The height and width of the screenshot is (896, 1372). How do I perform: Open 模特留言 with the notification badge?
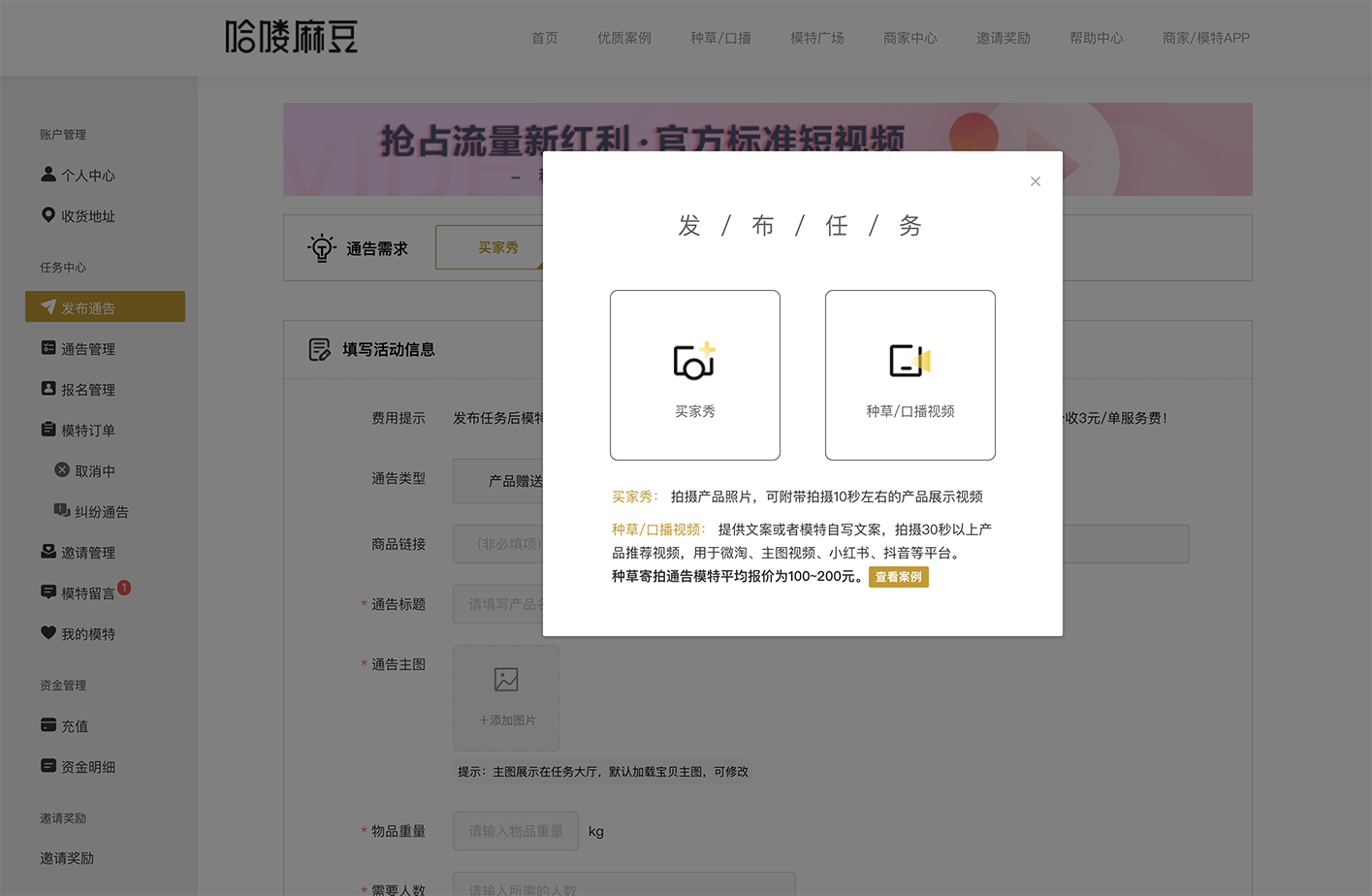click(47, 592)
